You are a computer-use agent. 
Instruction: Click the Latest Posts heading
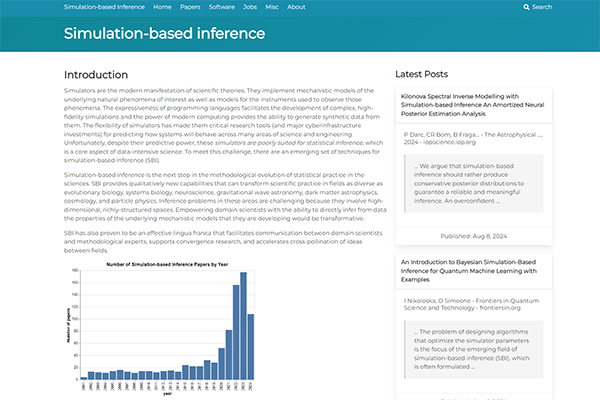(x=421, y=74)
